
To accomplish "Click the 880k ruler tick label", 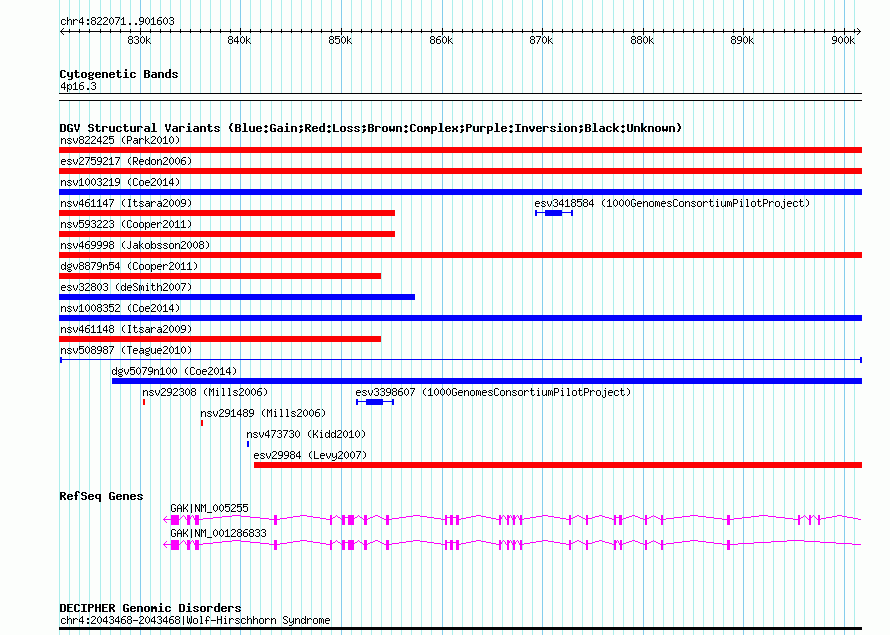I will tap(642, 40).
